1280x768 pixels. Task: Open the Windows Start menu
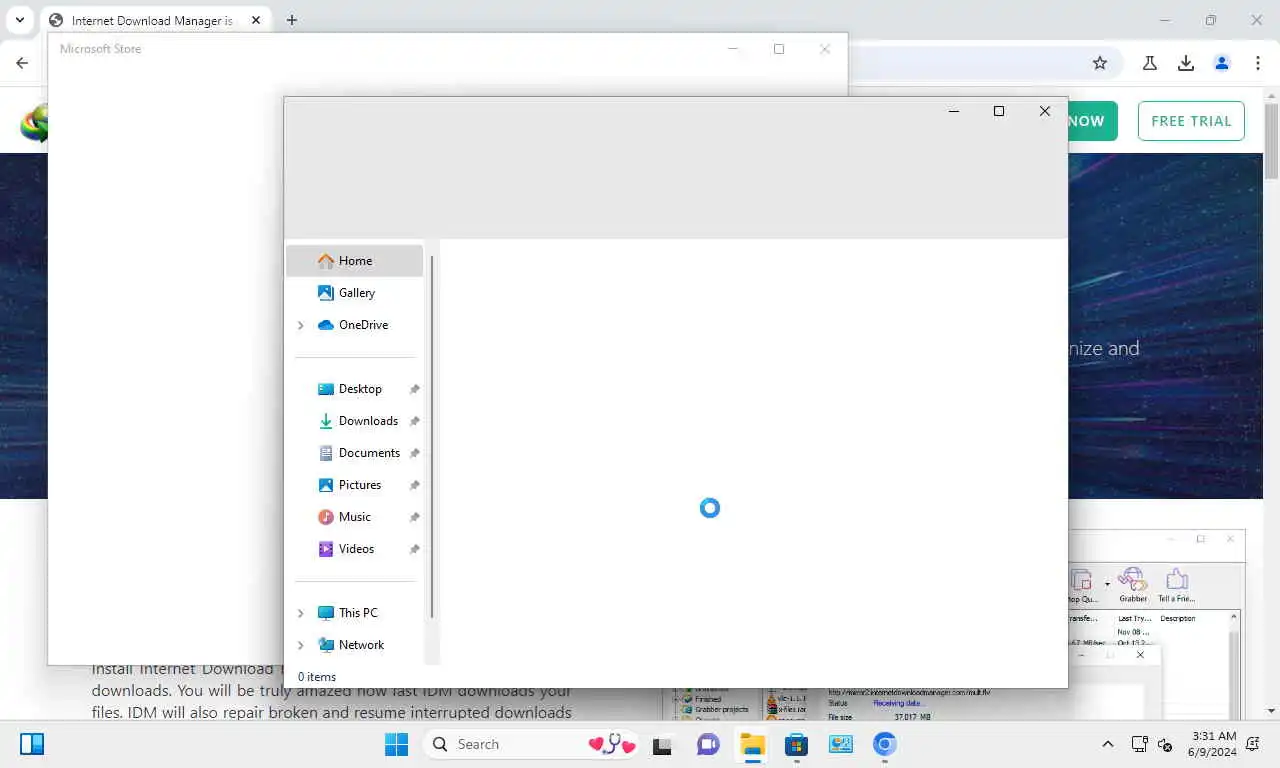point(396,744)
